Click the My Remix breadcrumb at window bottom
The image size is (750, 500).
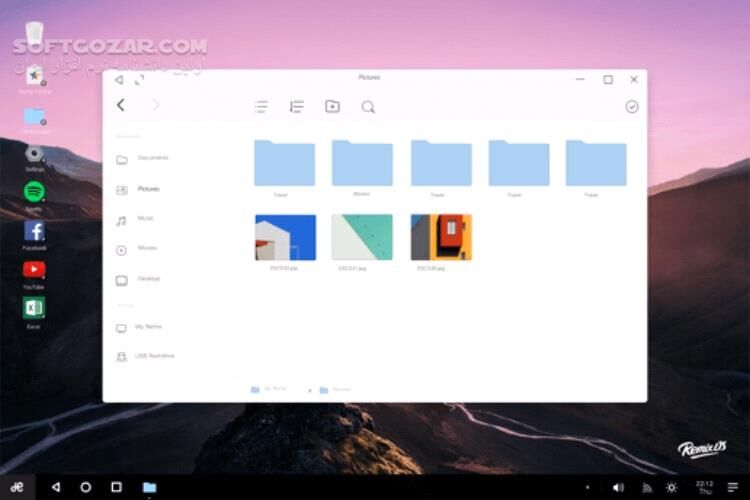click(269, 389)
